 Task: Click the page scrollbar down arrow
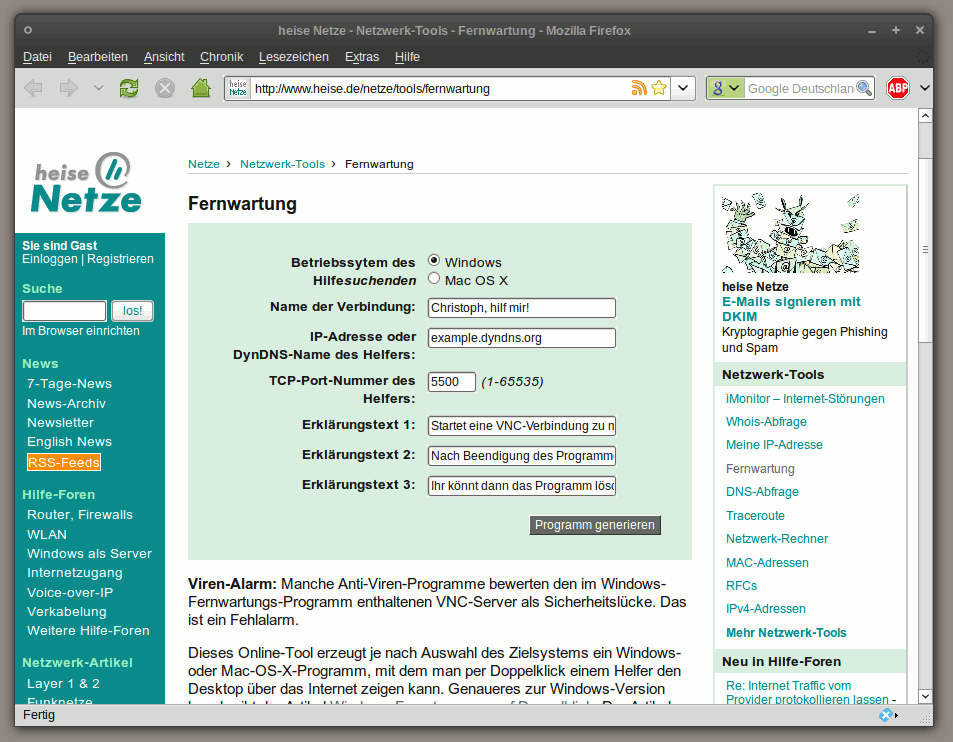(x=925, y=696)
